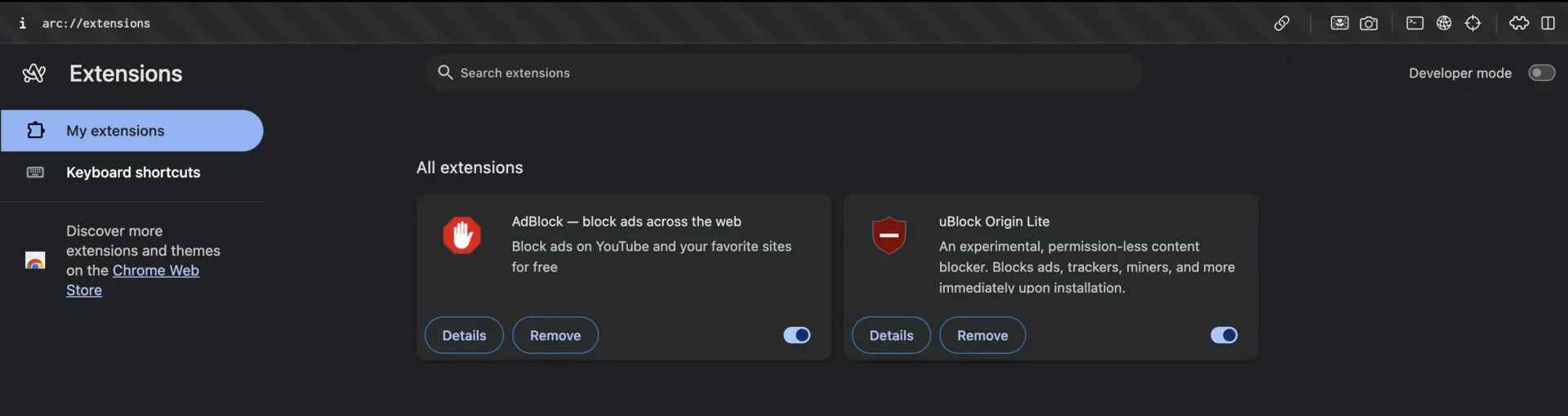Select My extensions in sidebar
1568x416 pixels.
[131, 131]
